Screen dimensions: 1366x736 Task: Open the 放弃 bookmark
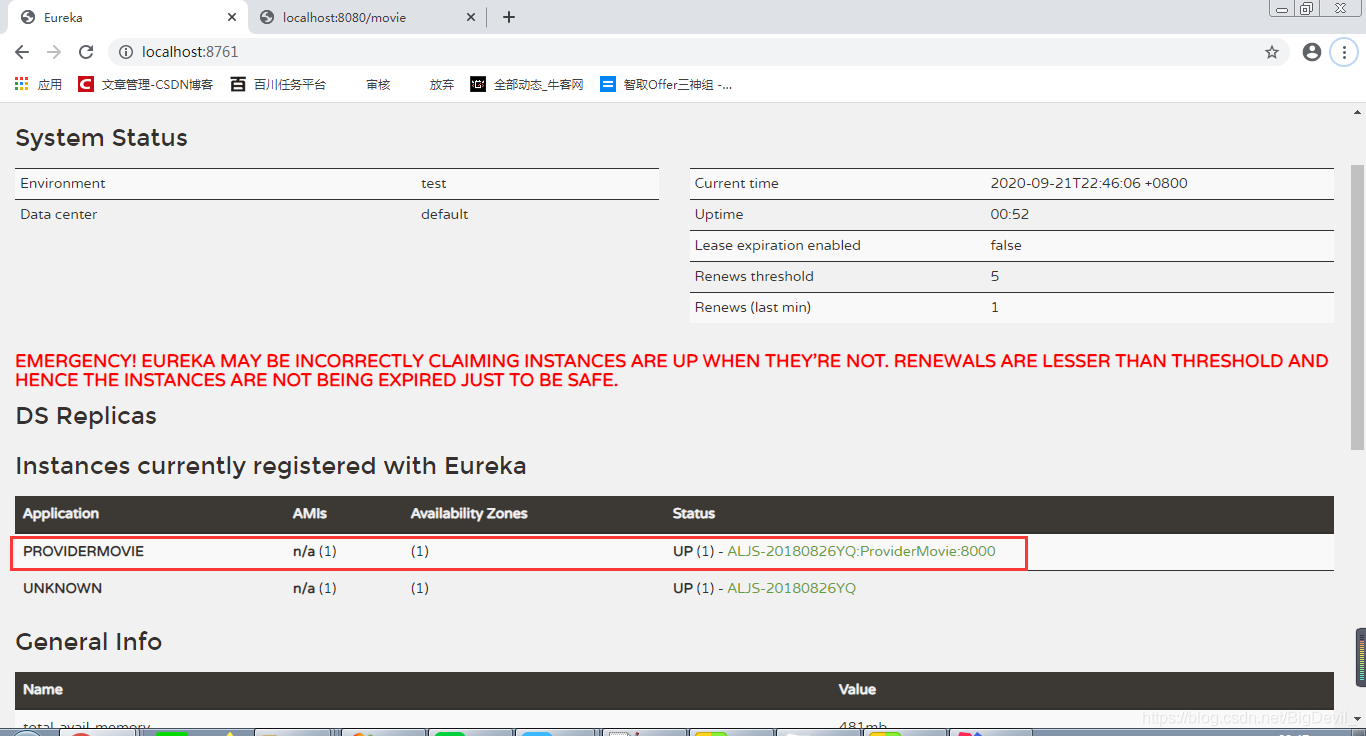tap(442, 85)
